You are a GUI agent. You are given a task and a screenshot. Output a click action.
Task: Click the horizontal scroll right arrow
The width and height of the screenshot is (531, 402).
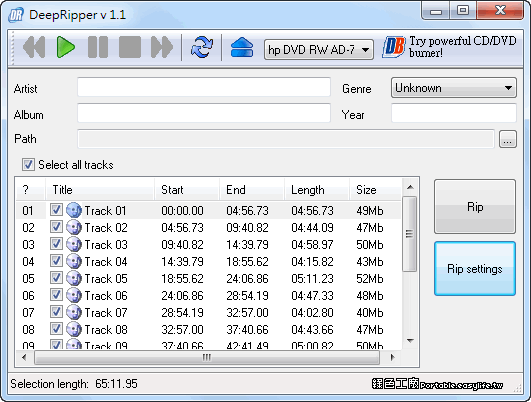(x=392, y=357)
